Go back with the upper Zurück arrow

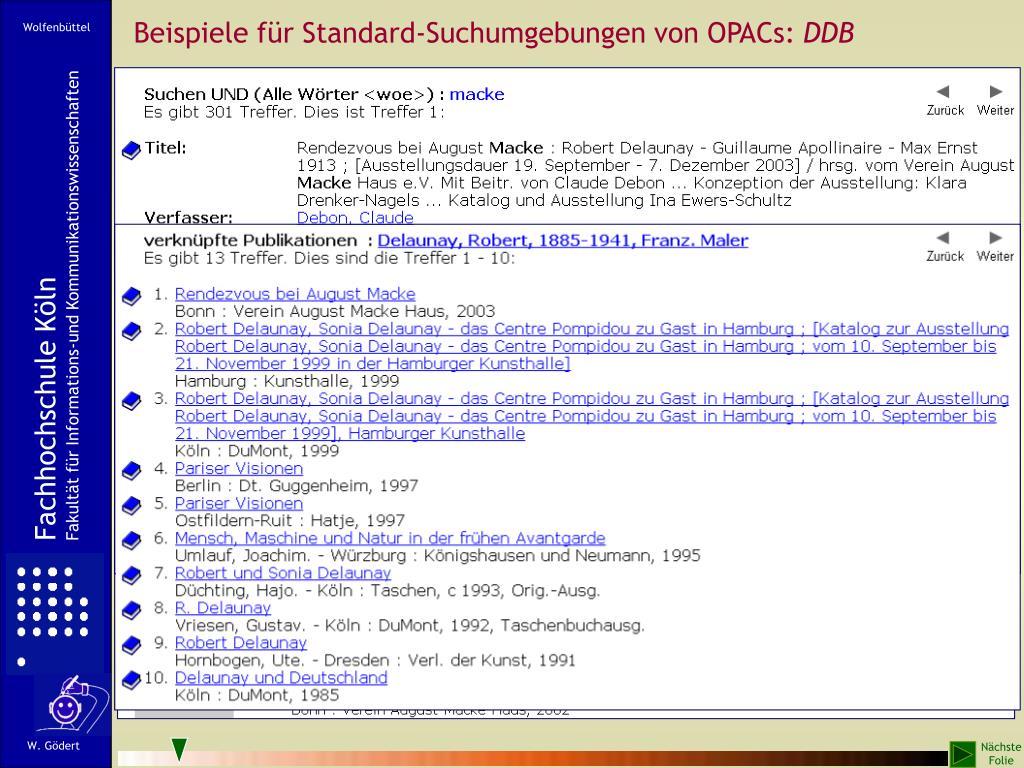pos(942,91)
